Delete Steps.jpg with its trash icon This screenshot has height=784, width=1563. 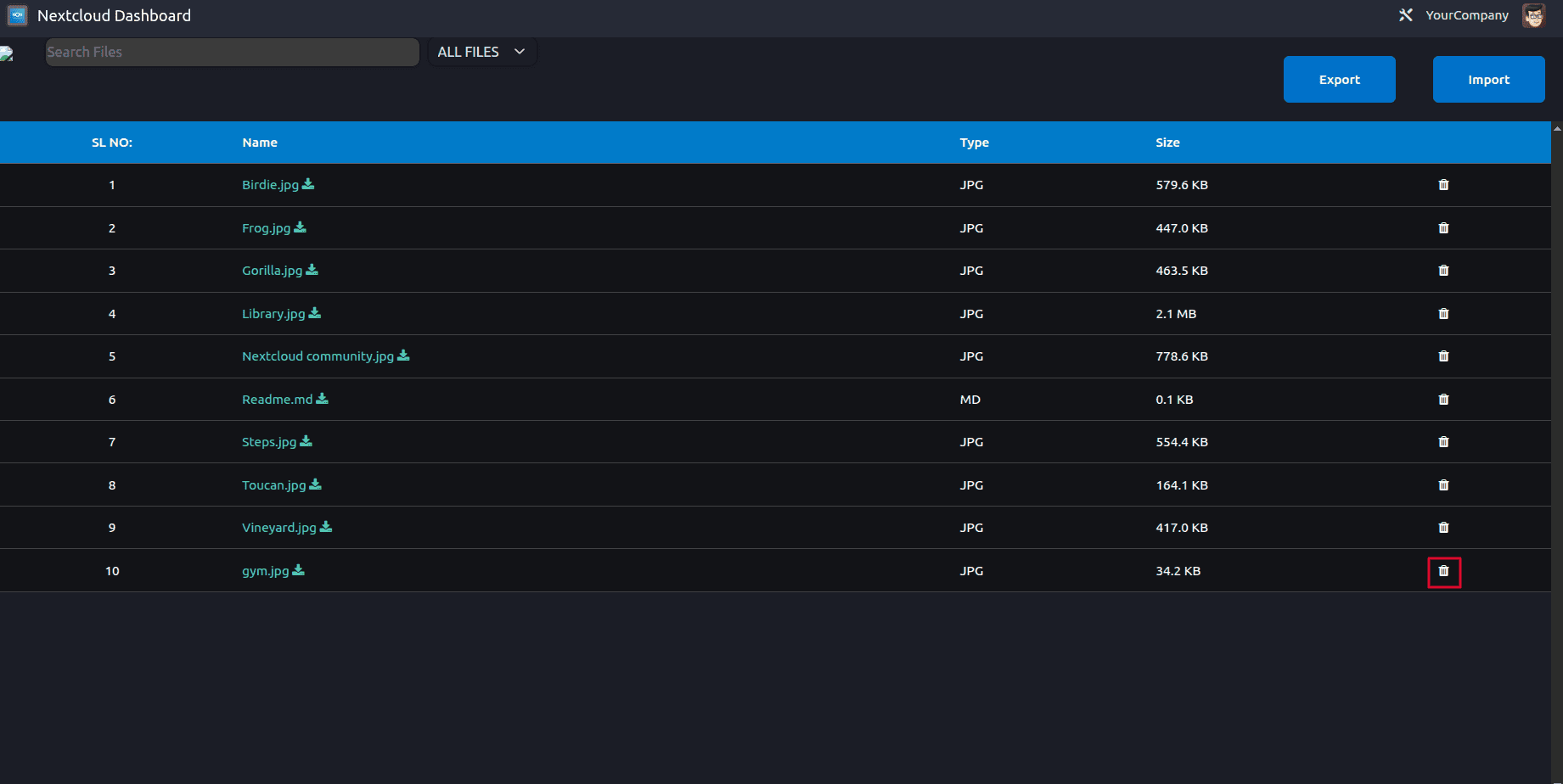tap(1443, 442)
